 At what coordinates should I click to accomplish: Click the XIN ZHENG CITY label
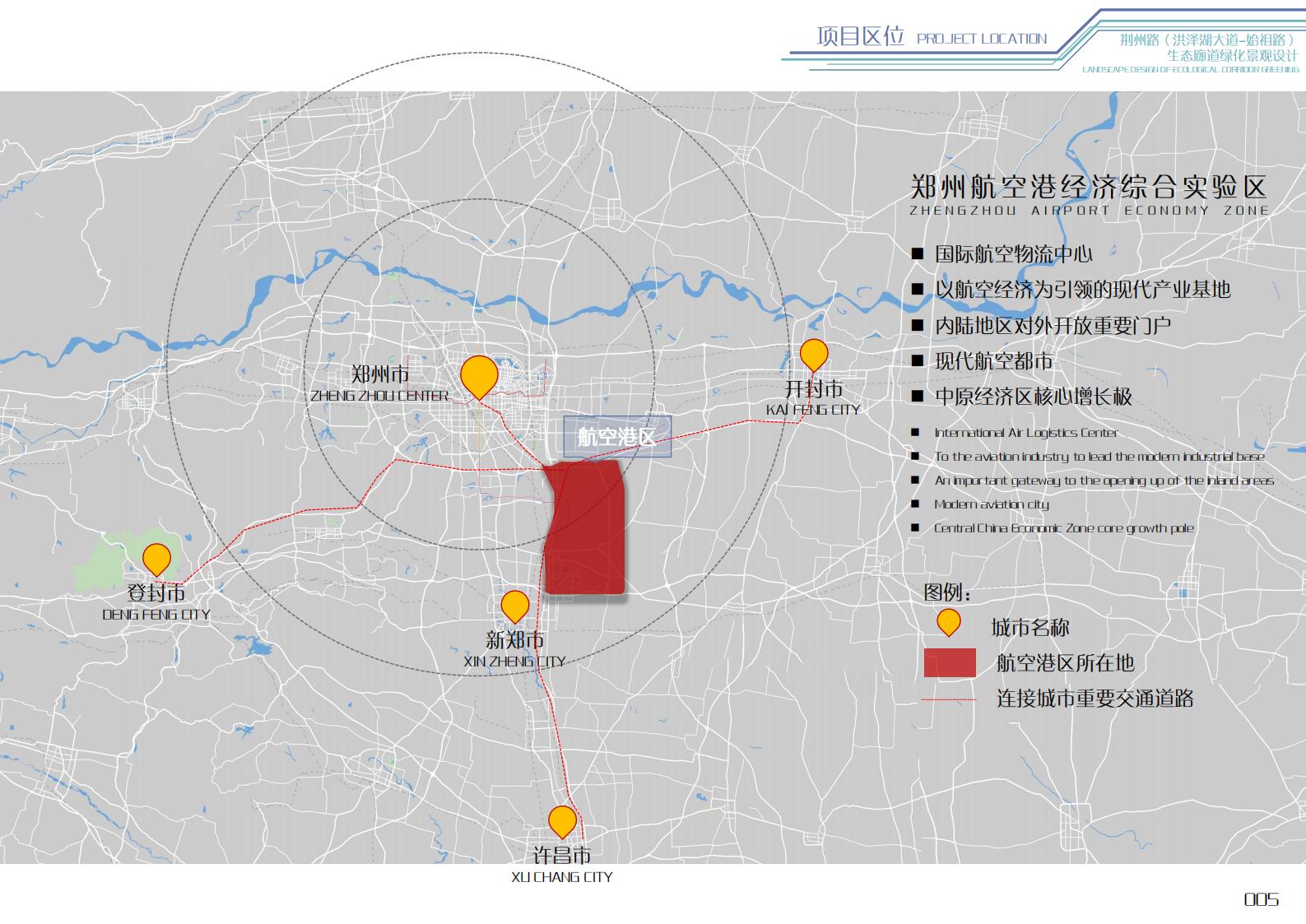click(x=515, y=662)
